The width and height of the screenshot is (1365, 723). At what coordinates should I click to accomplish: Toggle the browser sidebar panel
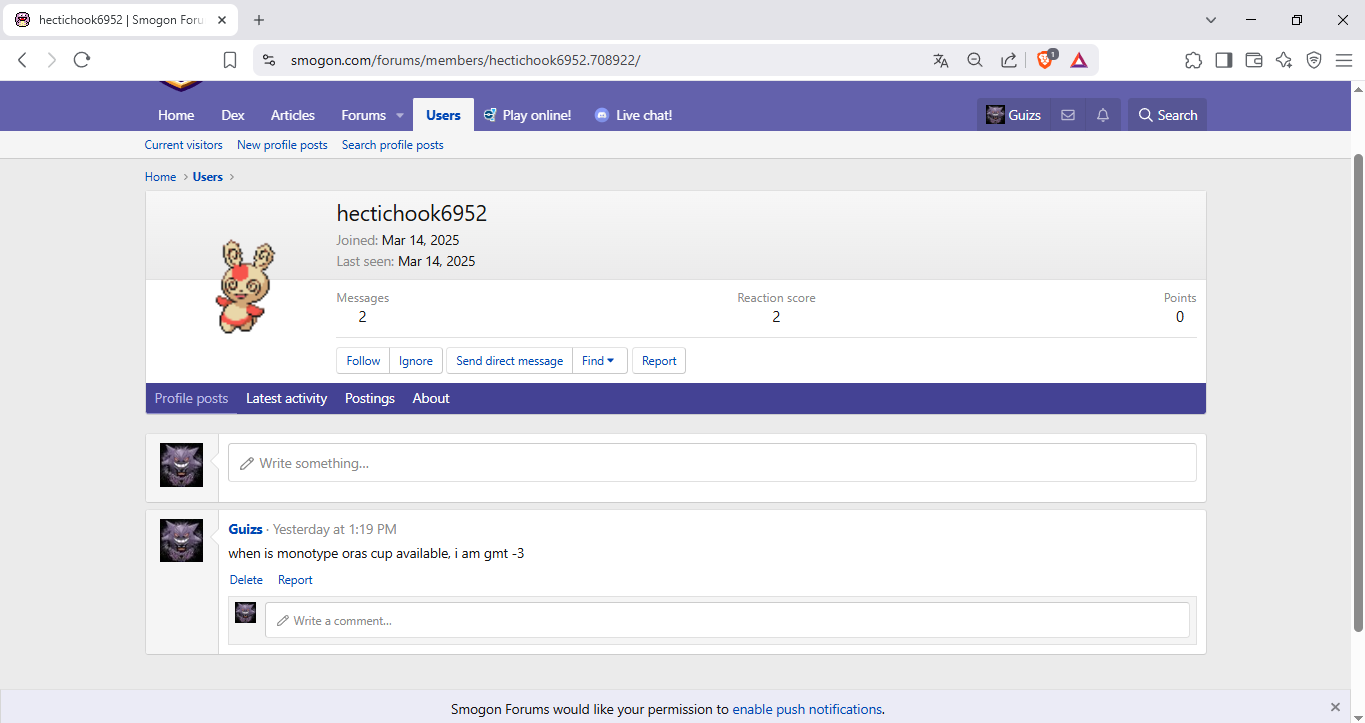(x=1223, y=60)
